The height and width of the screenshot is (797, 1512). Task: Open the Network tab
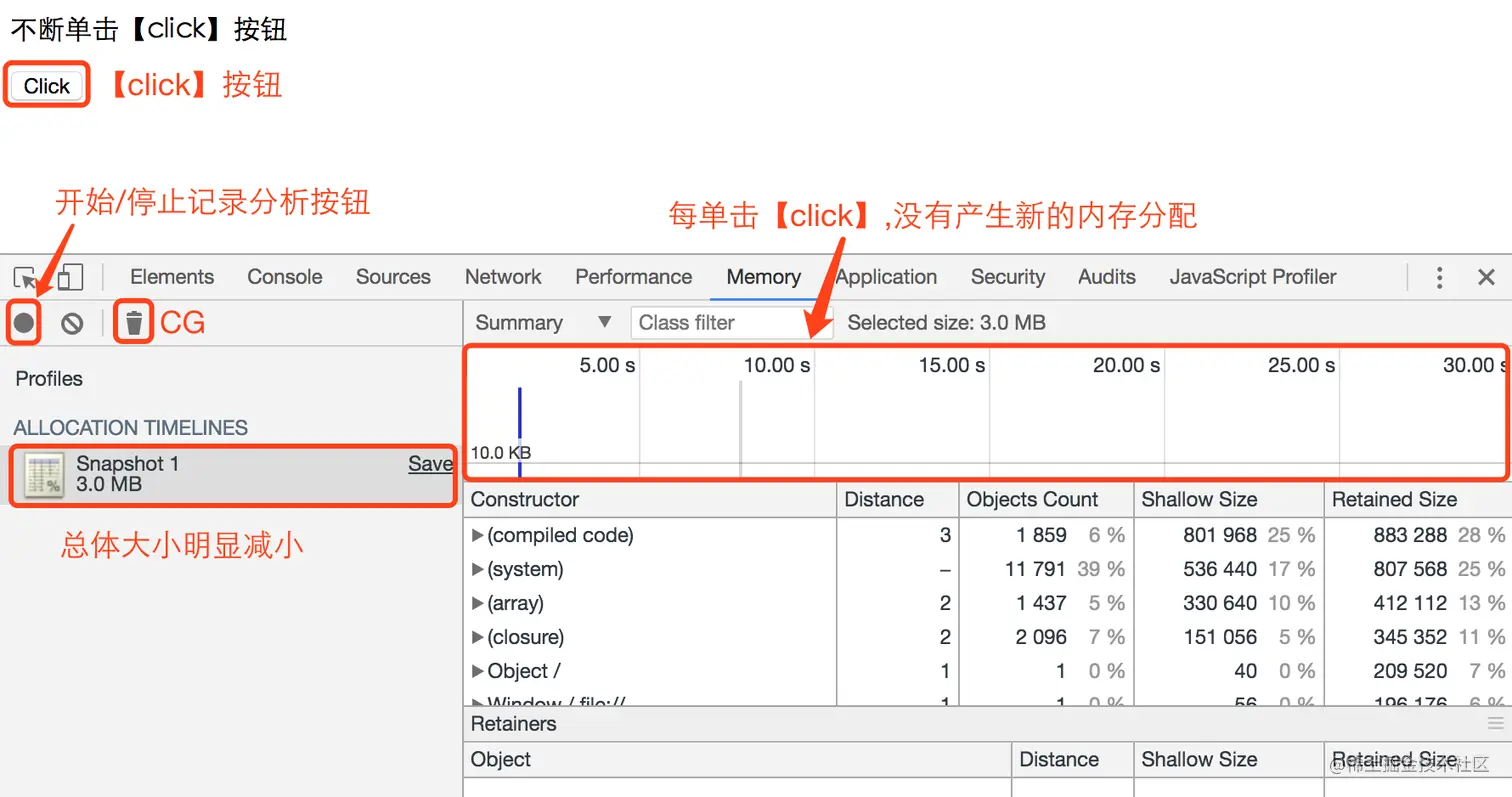tap(503, 277)
